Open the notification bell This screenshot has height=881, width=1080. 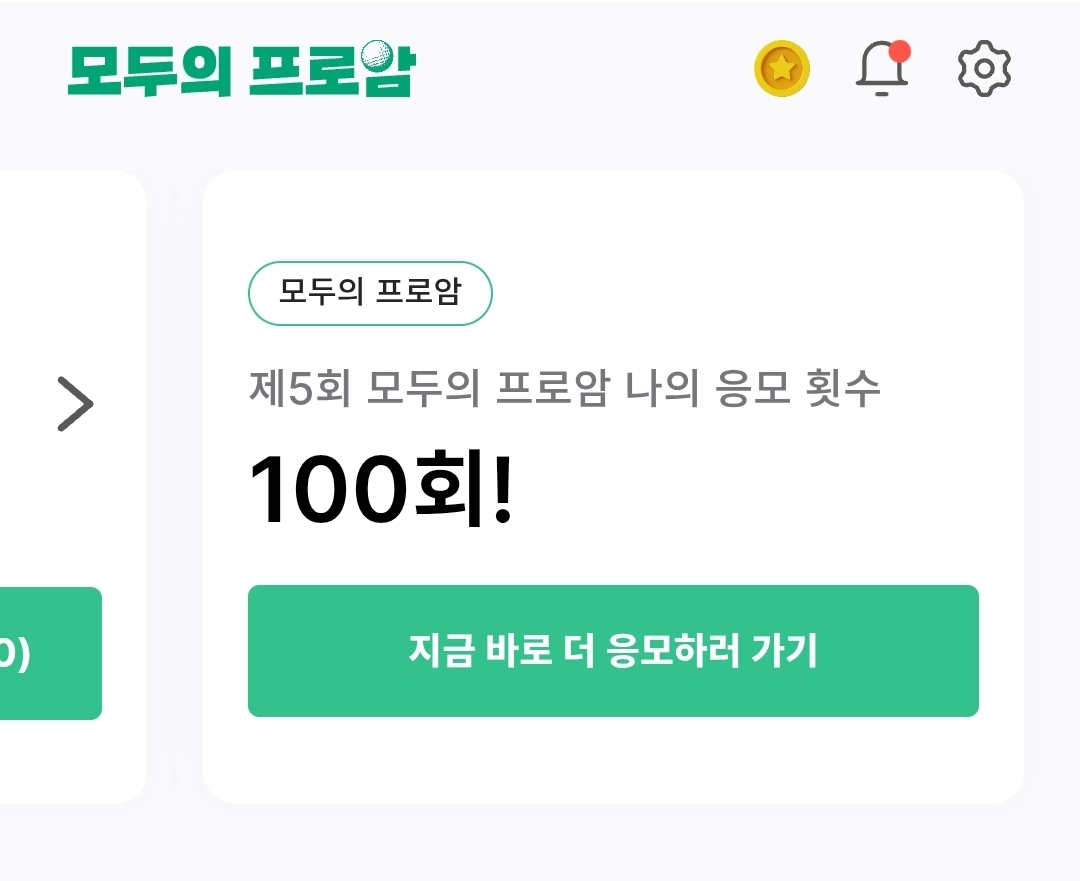881,70
